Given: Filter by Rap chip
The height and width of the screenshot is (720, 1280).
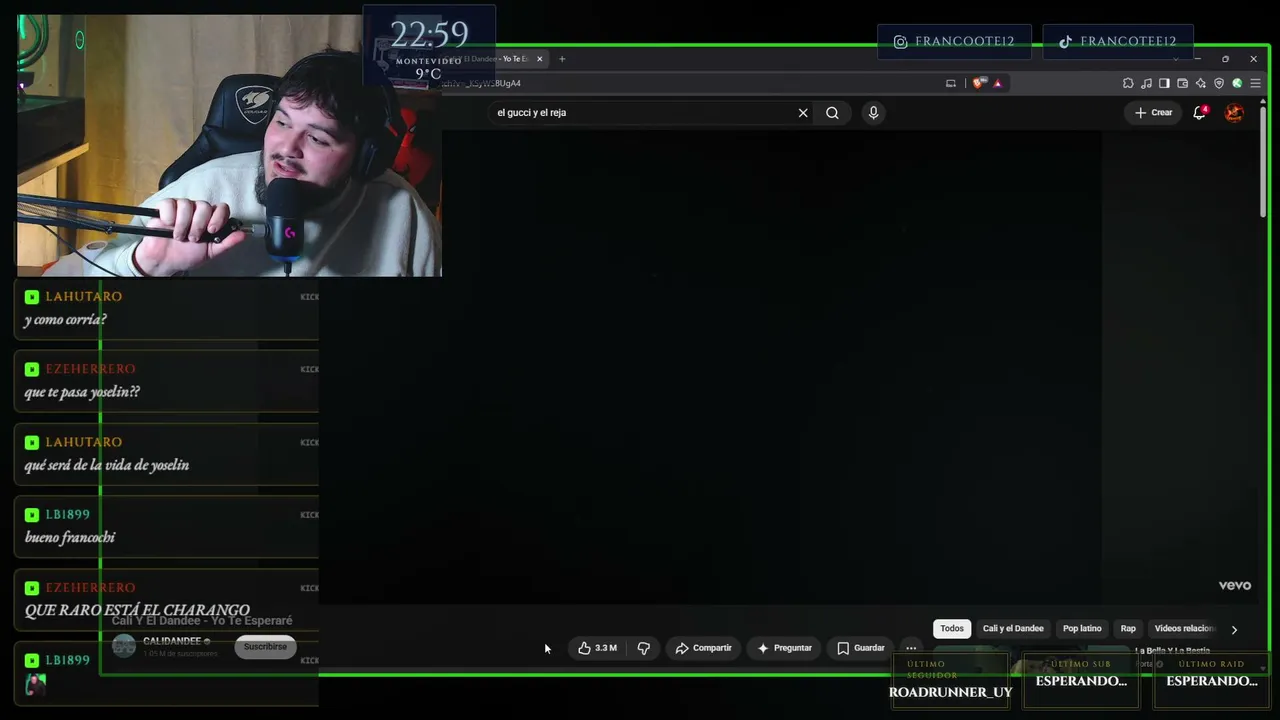Looking at the screenshot, I should pyautogui.click(x=1128, y=629).
